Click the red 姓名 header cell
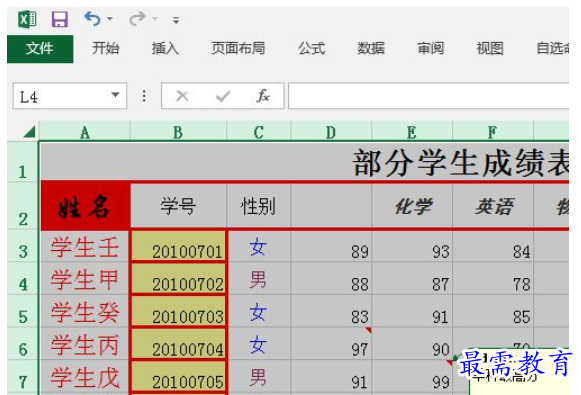This screenshot has width=581, height=395. (85, 206)
